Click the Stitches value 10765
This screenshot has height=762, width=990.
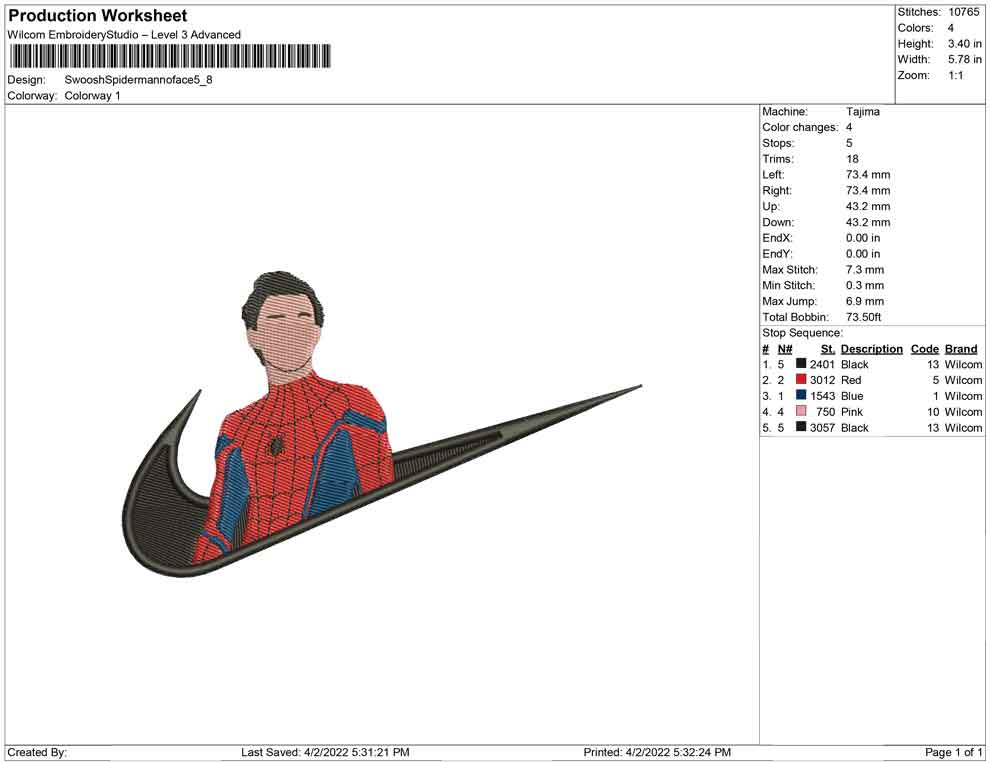[x=963, y=12]
